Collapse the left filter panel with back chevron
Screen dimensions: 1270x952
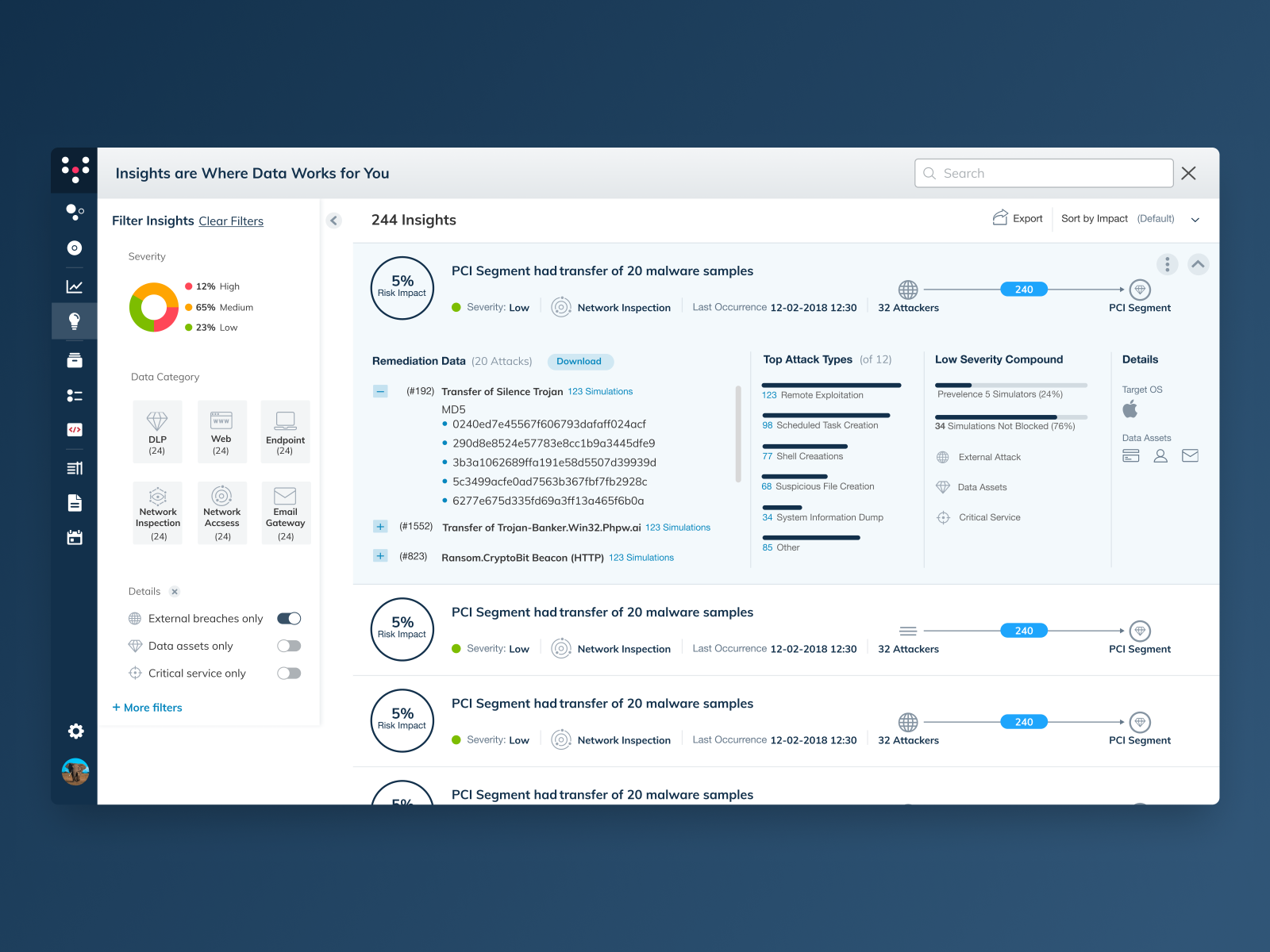333,221
